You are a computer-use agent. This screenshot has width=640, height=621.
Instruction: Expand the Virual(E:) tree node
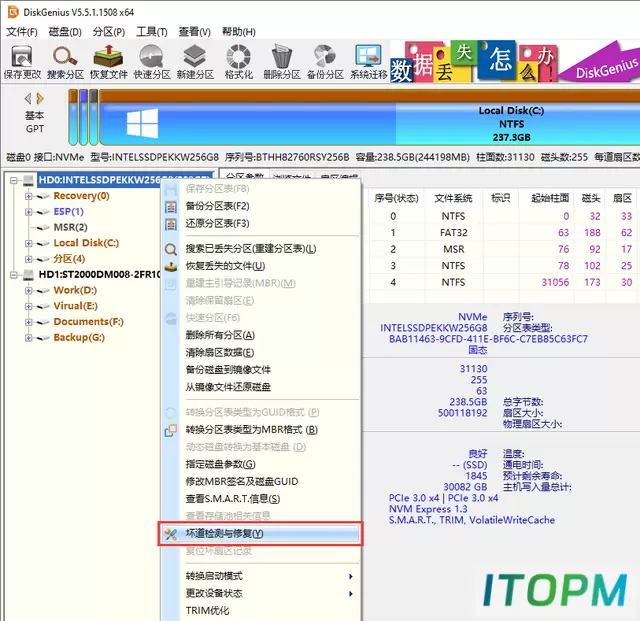(x=28, y=306)
